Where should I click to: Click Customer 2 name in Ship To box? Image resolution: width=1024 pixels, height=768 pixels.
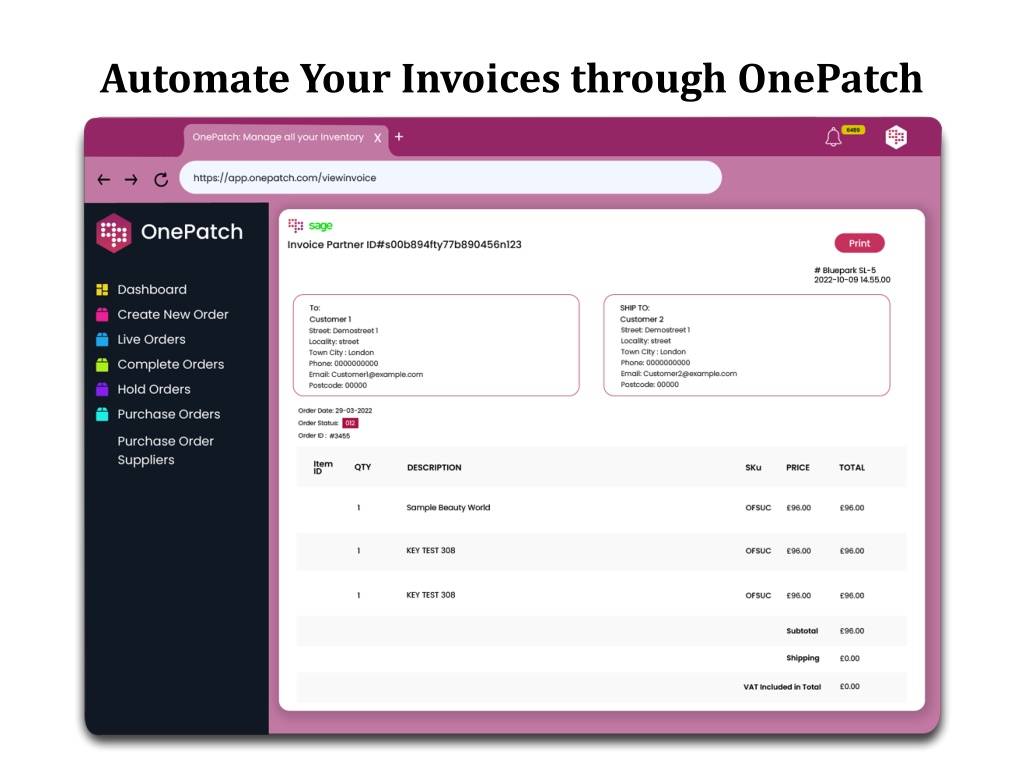[641, 319]
